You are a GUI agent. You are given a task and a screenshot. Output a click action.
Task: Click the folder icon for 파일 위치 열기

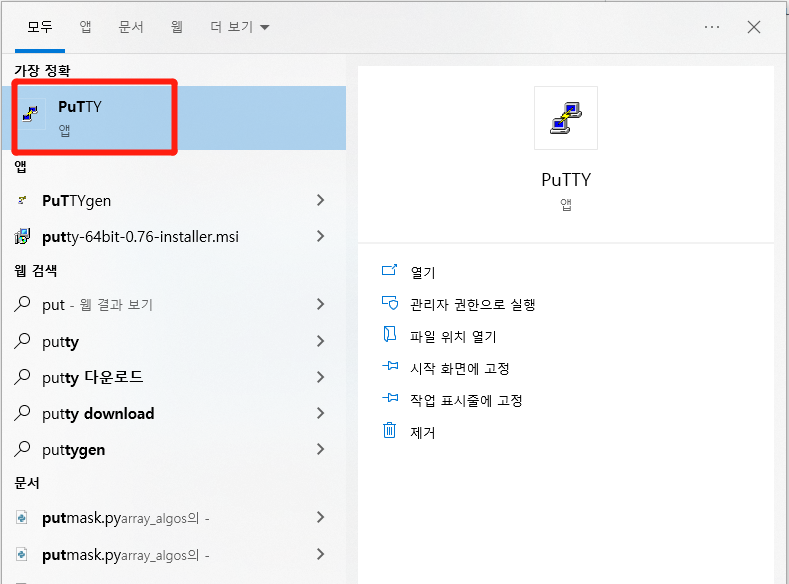(389, 335)
